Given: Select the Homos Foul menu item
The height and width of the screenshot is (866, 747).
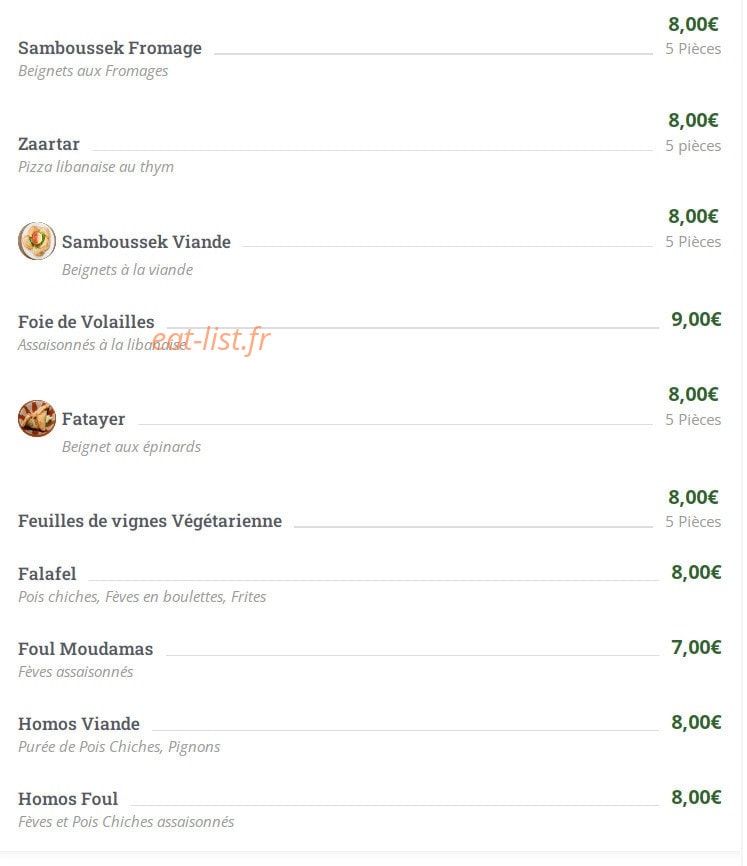Looking at the screenshot, I should [x=68, y=799].
